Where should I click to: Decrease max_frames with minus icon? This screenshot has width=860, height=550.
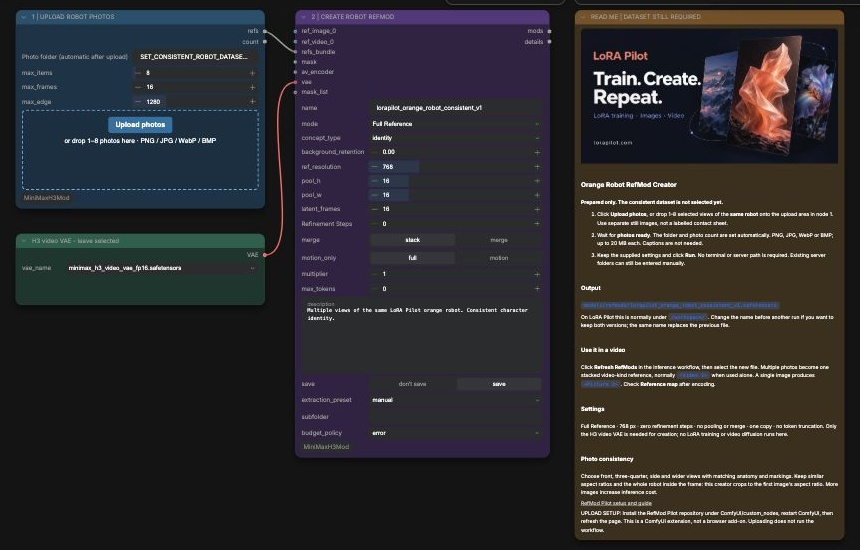(138, 87)
